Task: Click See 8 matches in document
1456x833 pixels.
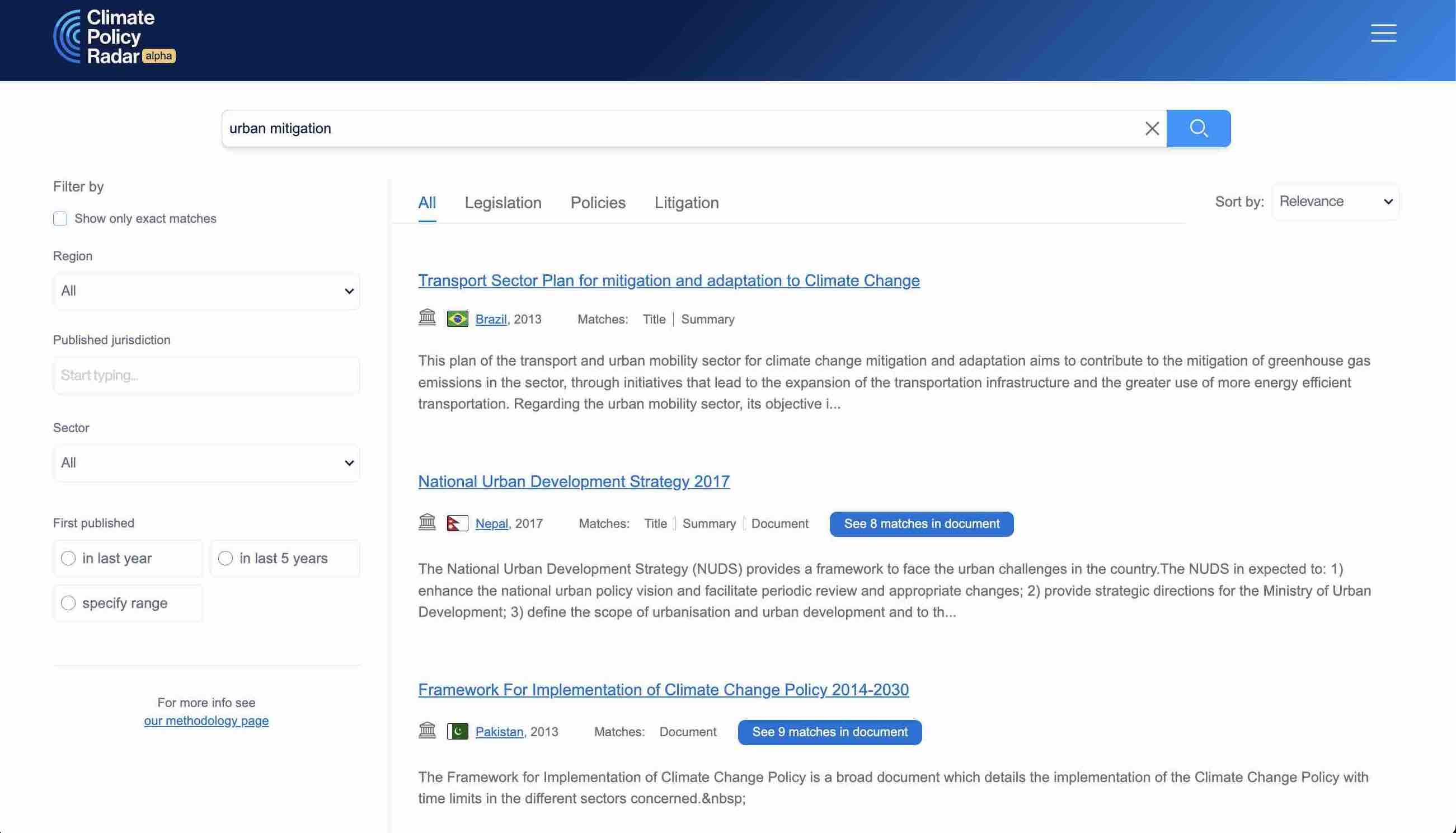Action: [x=920, y=523]
